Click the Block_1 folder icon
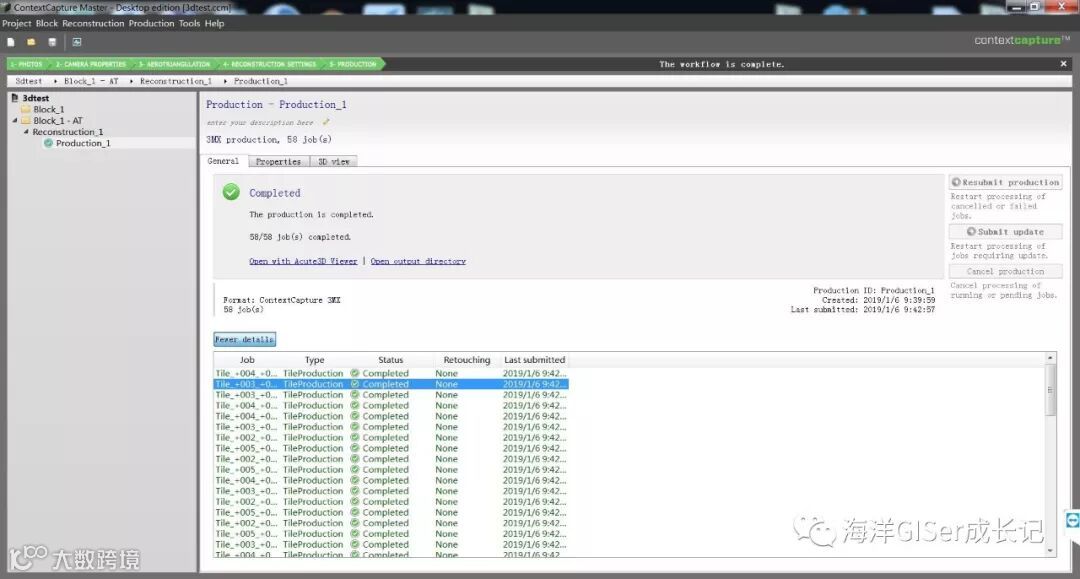Image resolution: width=1080 pixels, height=579 pixels. [26, 109]
